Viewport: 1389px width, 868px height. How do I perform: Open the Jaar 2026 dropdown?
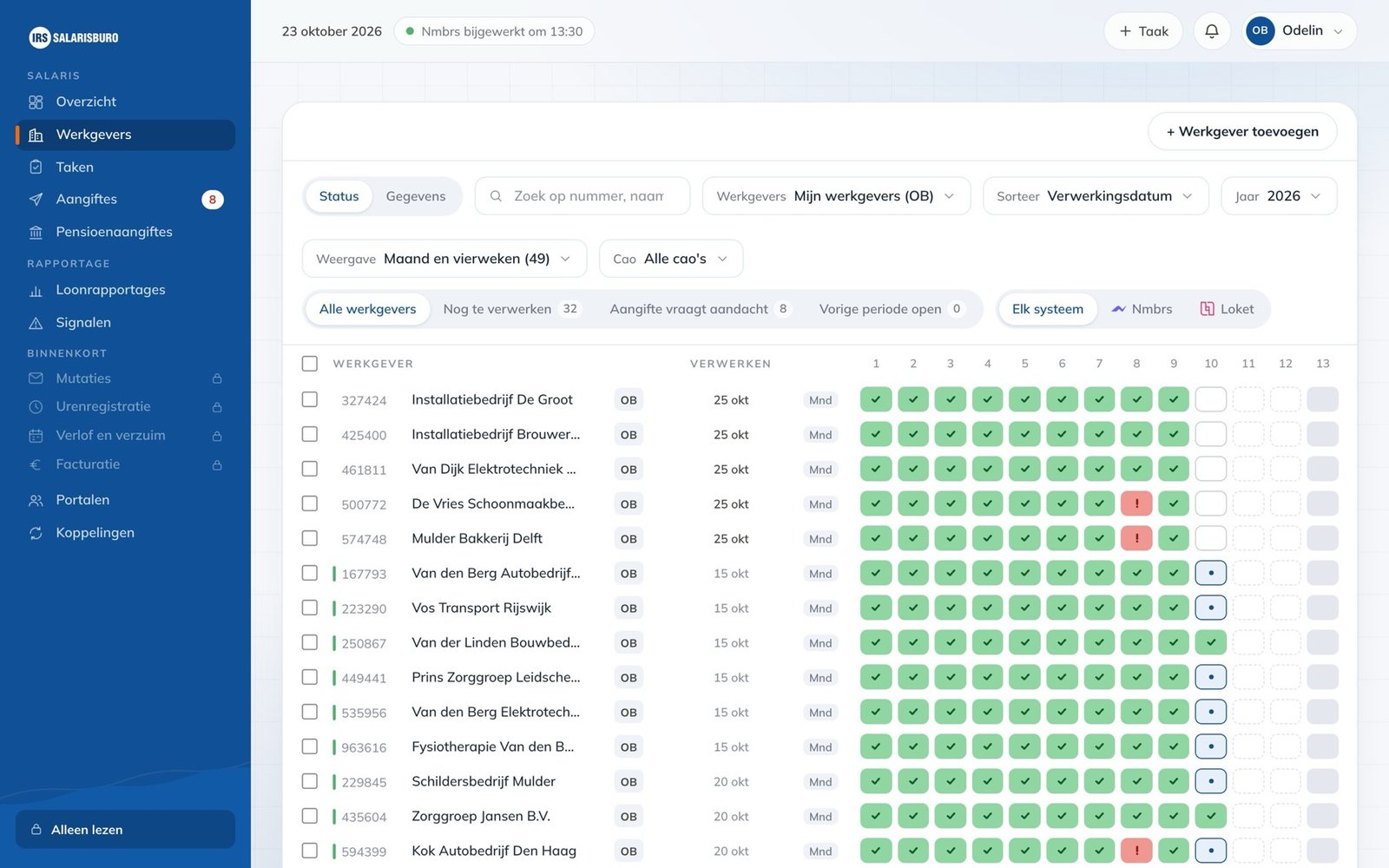[1279, 196]
